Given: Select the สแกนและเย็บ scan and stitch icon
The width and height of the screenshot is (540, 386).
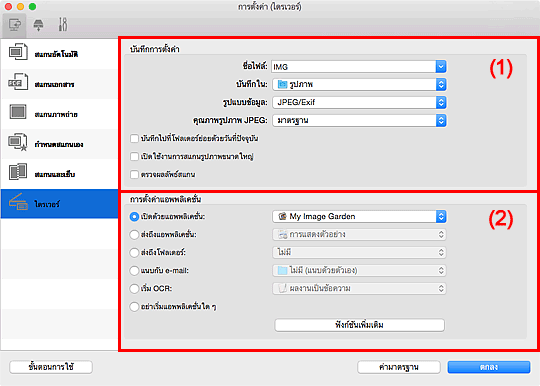Looking at the screenshot, I should click(18, 172).
